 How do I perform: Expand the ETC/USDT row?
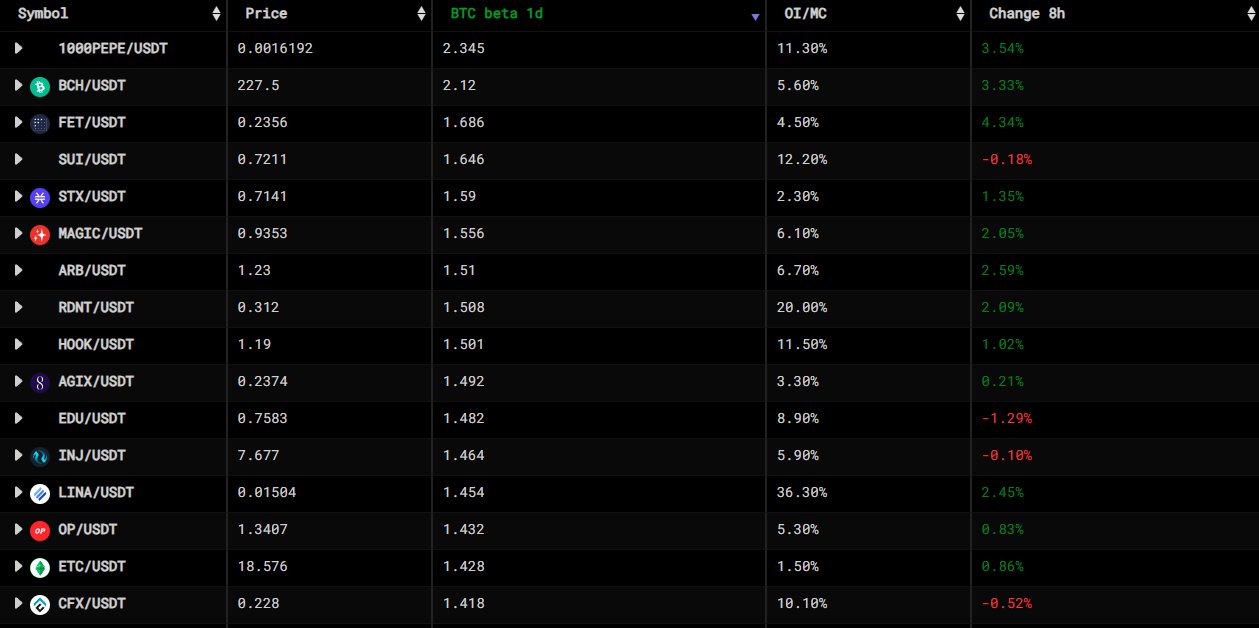click(18, 566)
